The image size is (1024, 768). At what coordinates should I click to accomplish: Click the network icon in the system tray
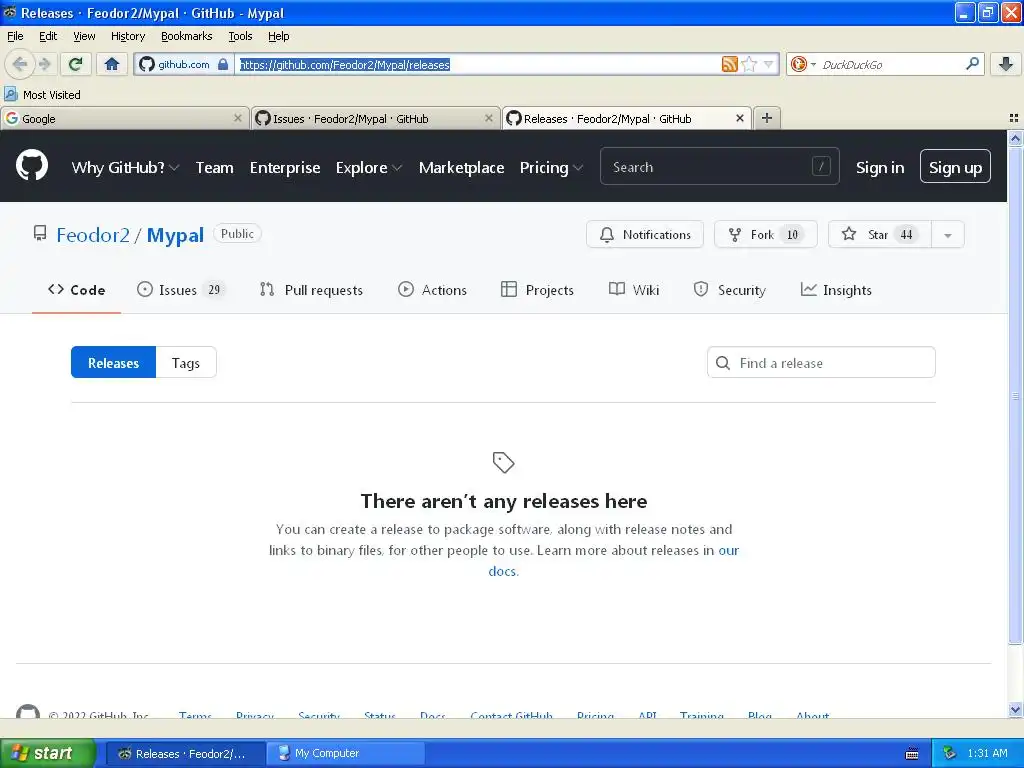[950, 753]
